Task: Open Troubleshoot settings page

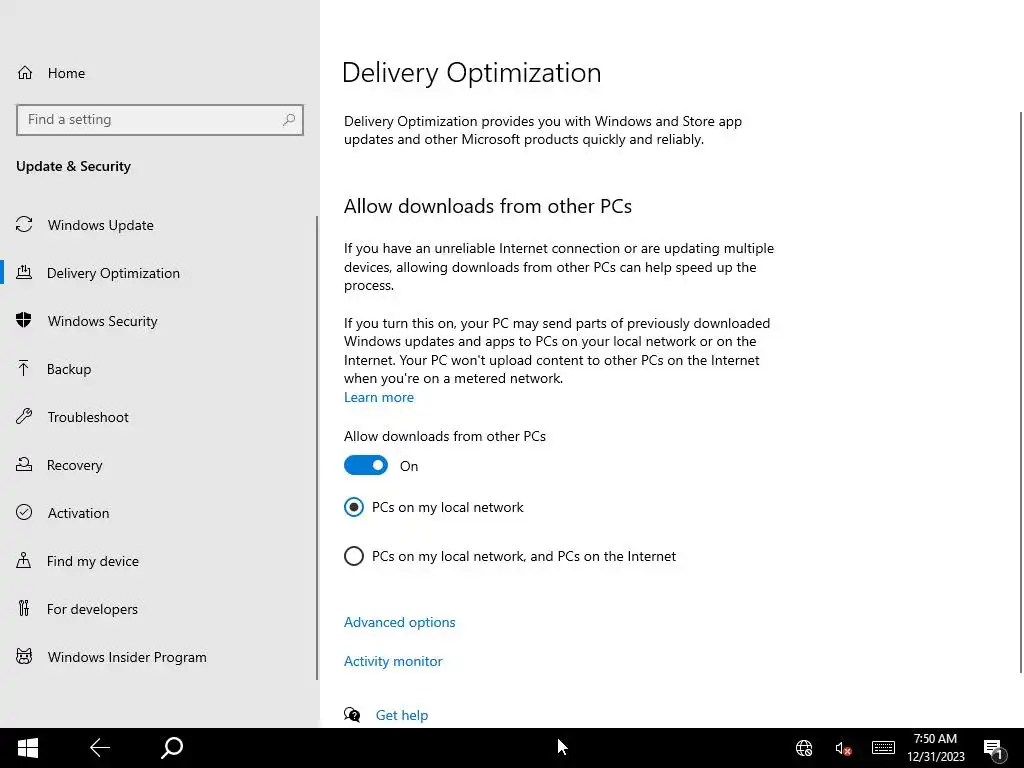Action: (x=158, y=417)
